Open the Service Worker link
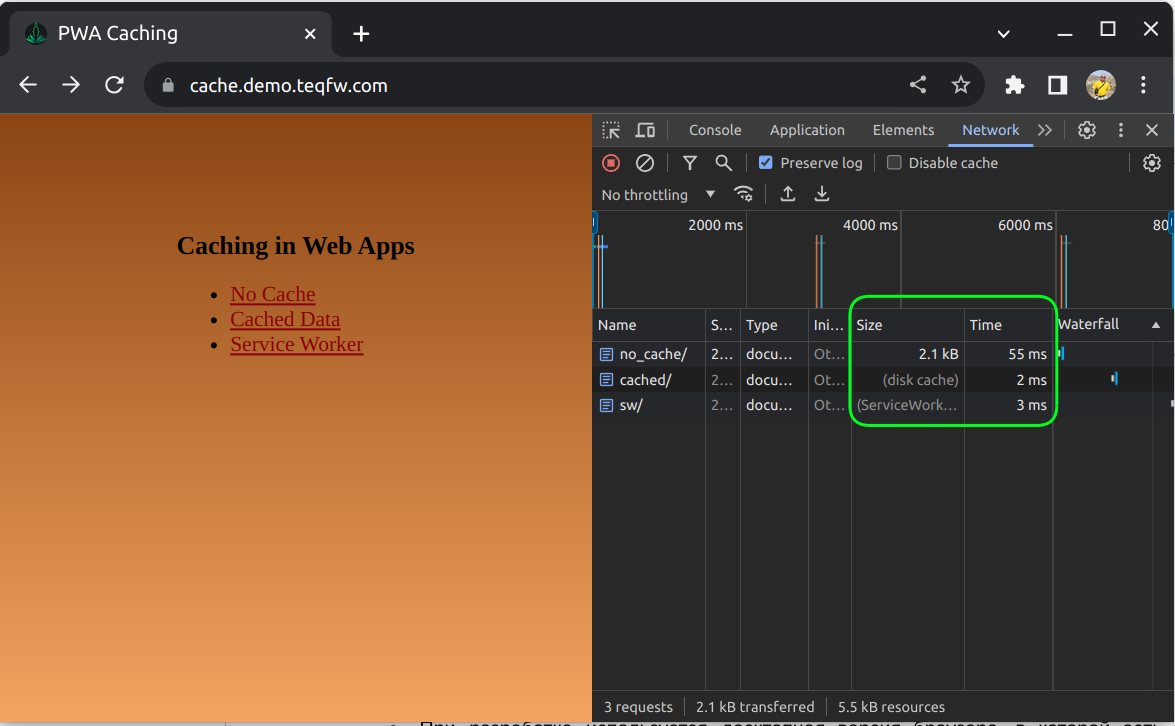Viewport: 1175px width, 726px height. [296, 344]
